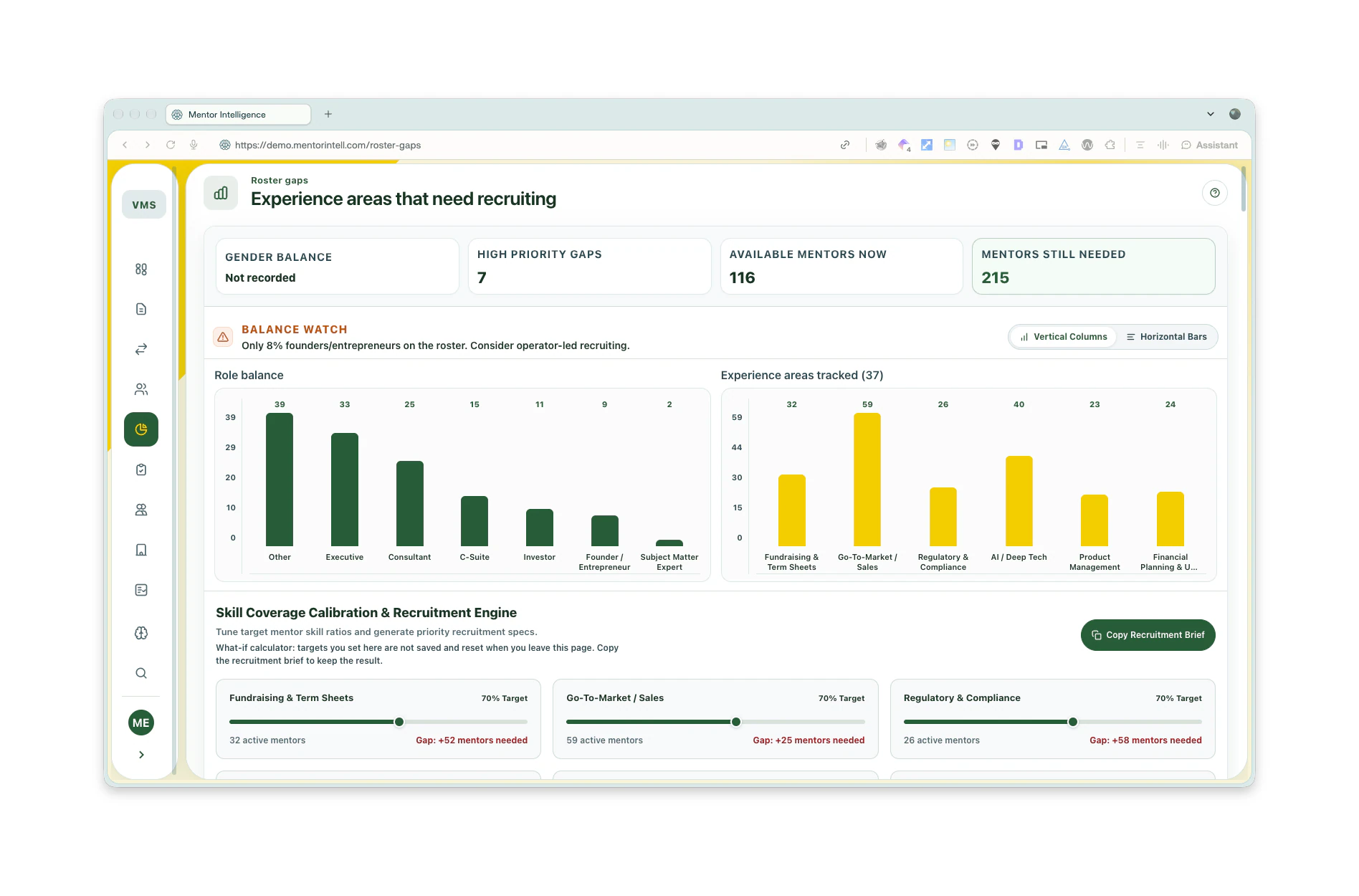Open the building icon in sidebar
1359x896 pixels.
coord(141,550)
